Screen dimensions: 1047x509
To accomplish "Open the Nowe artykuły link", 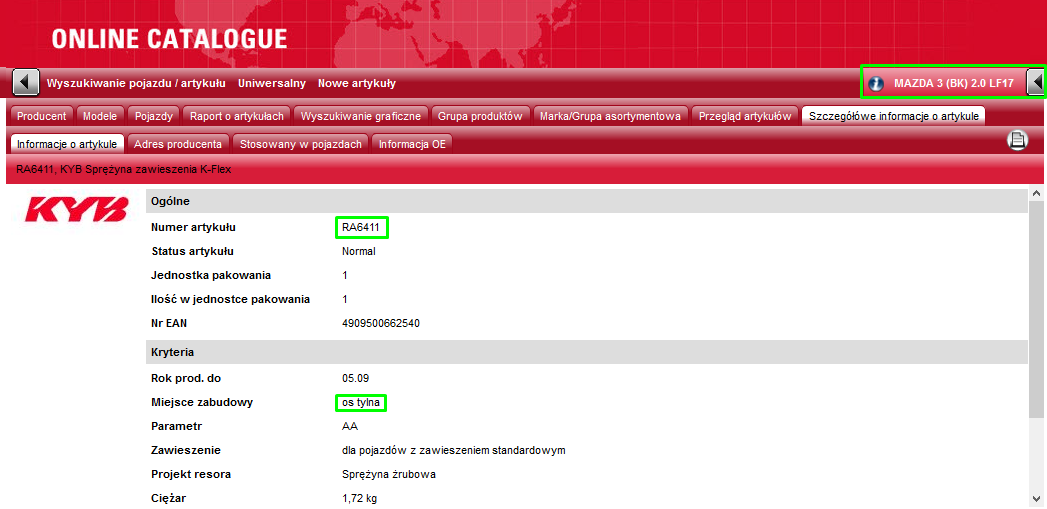I will [x=357, y=83].
